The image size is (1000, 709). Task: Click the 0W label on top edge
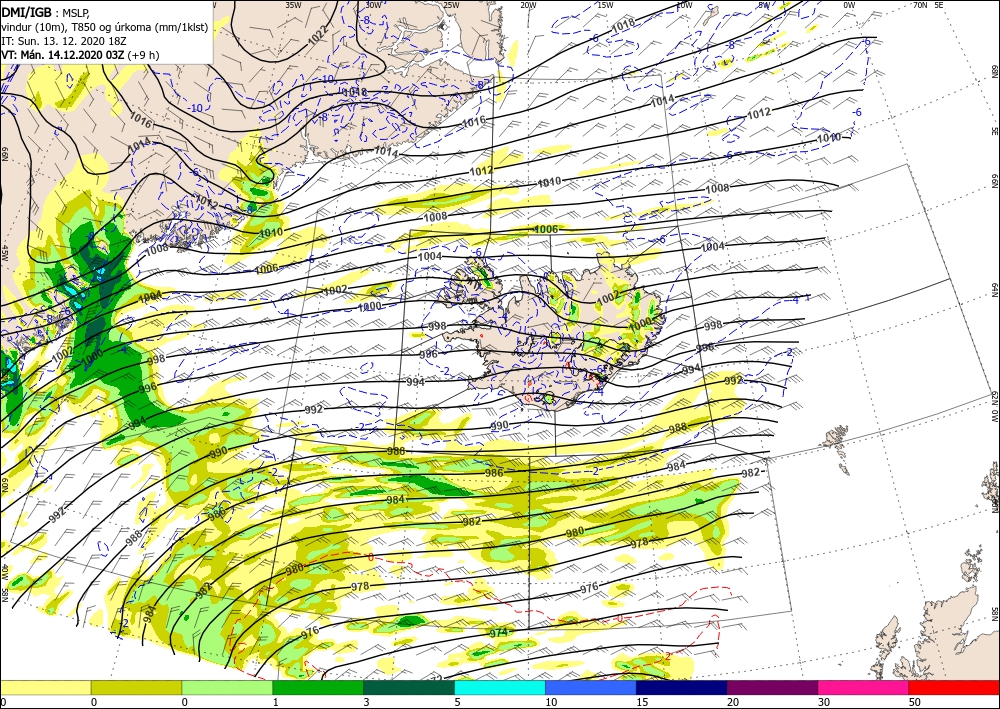[849, 5]
